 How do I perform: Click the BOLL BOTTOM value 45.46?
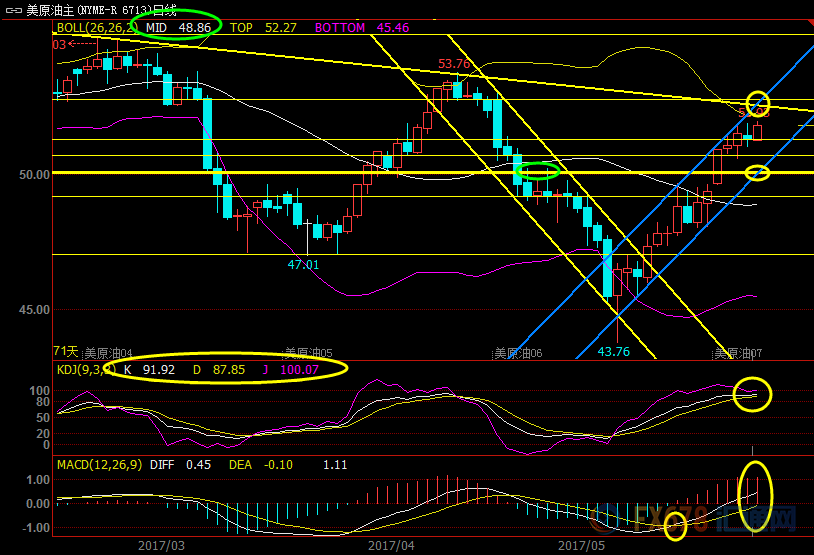point(393,28)
